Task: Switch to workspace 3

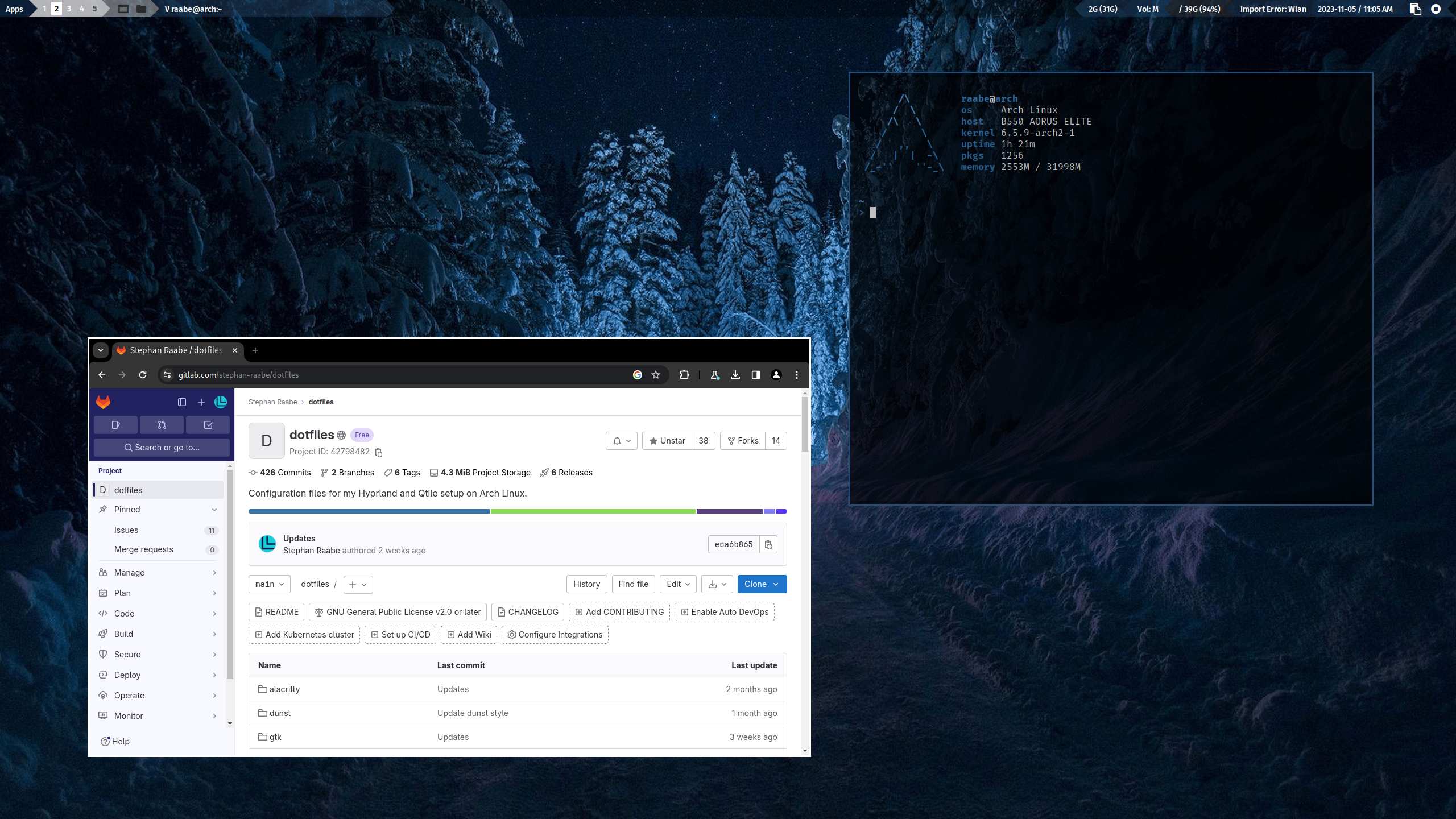Action: coord(69,9)
